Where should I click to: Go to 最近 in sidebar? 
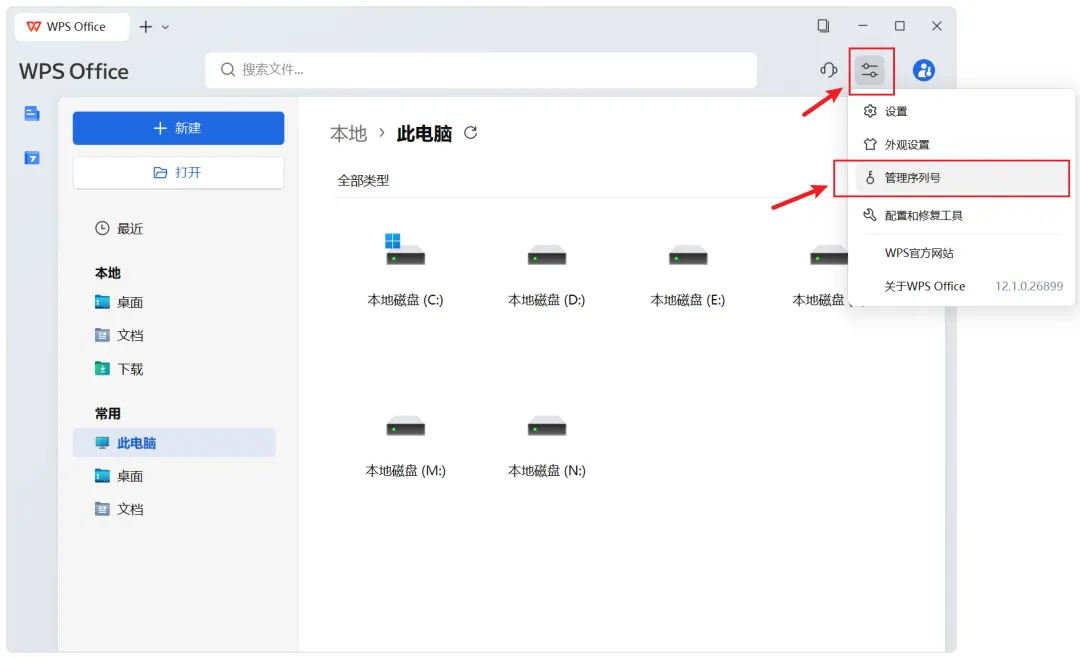pos(174,229)
